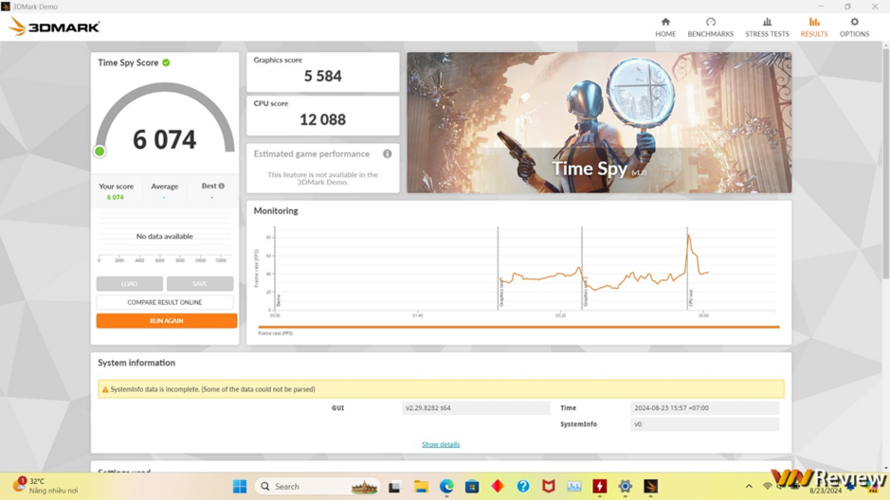
Task: Click info icon beside Estimated game performance
Action: (387, 154)
